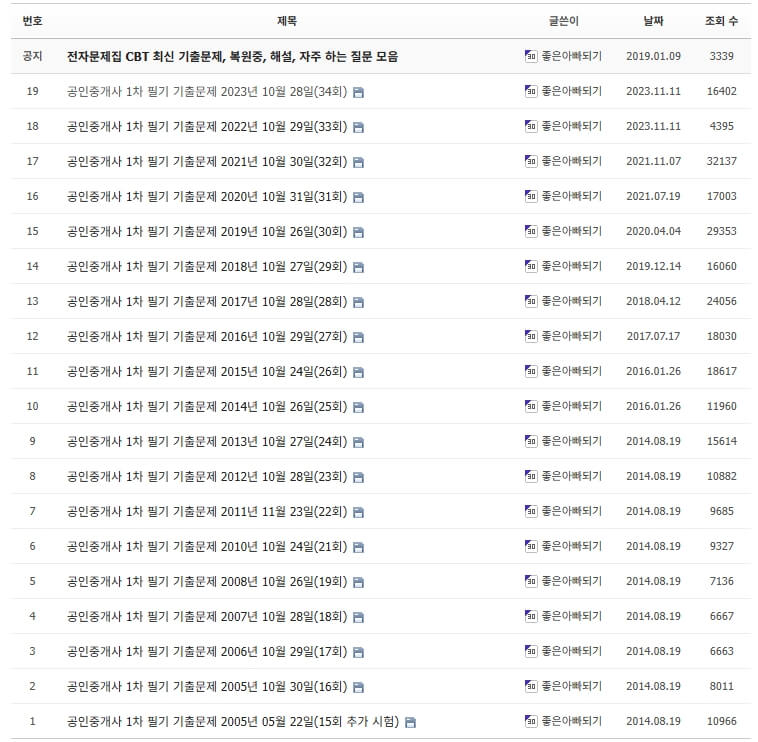The width and height of the screenshot is (758, 742).
Task: Click author 좋은아빠되기 in row 3
Action: pyautogui.click(x=571, y=651)
